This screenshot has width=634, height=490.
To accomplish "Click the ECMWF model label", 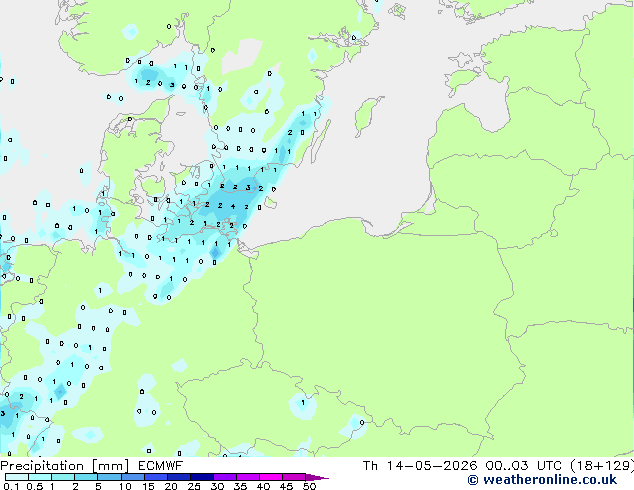I will [x=161, y=466].
